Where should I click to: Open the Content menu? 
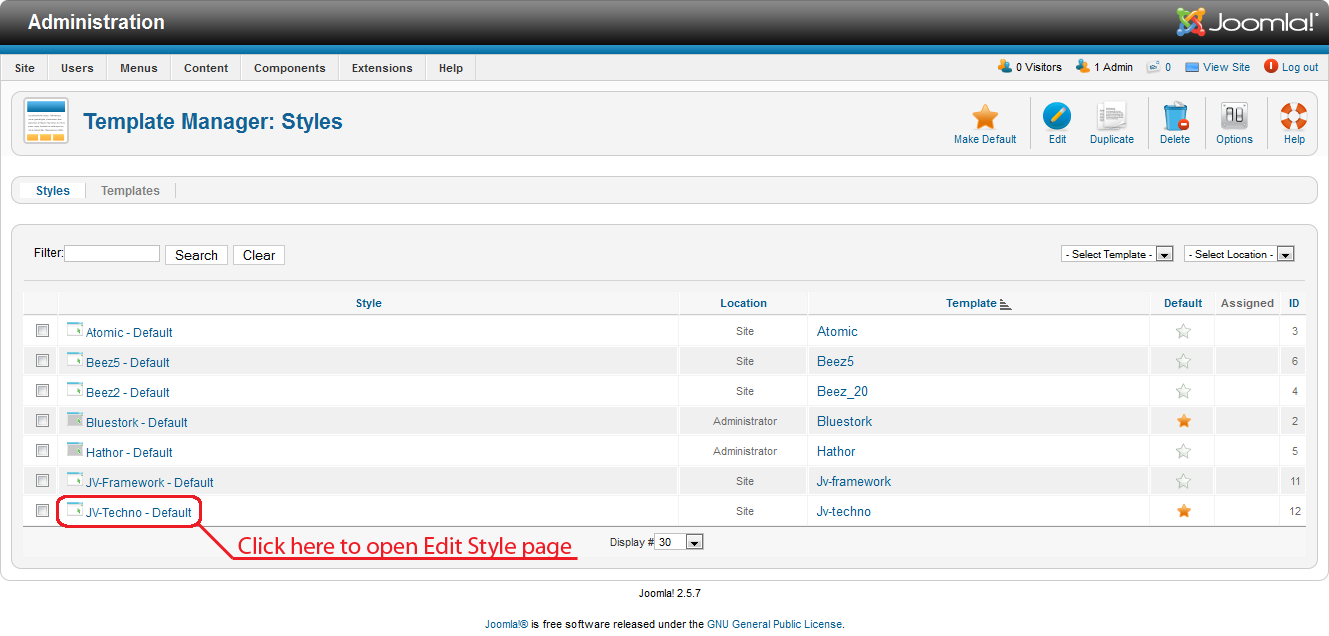[x=206, y=68]
